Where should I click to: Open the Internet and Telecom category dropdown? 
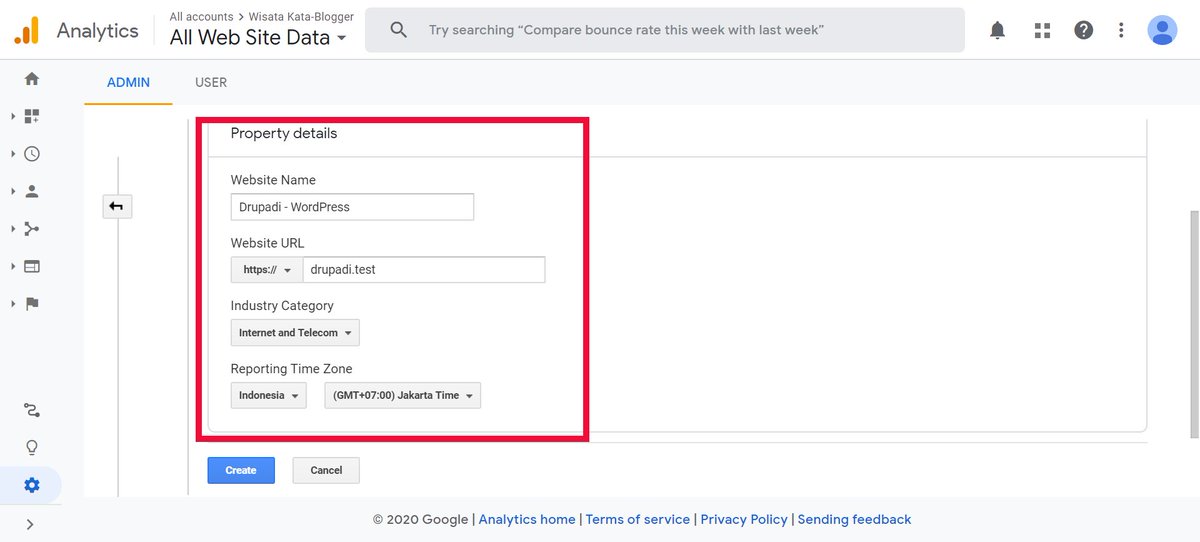point(295,333)
